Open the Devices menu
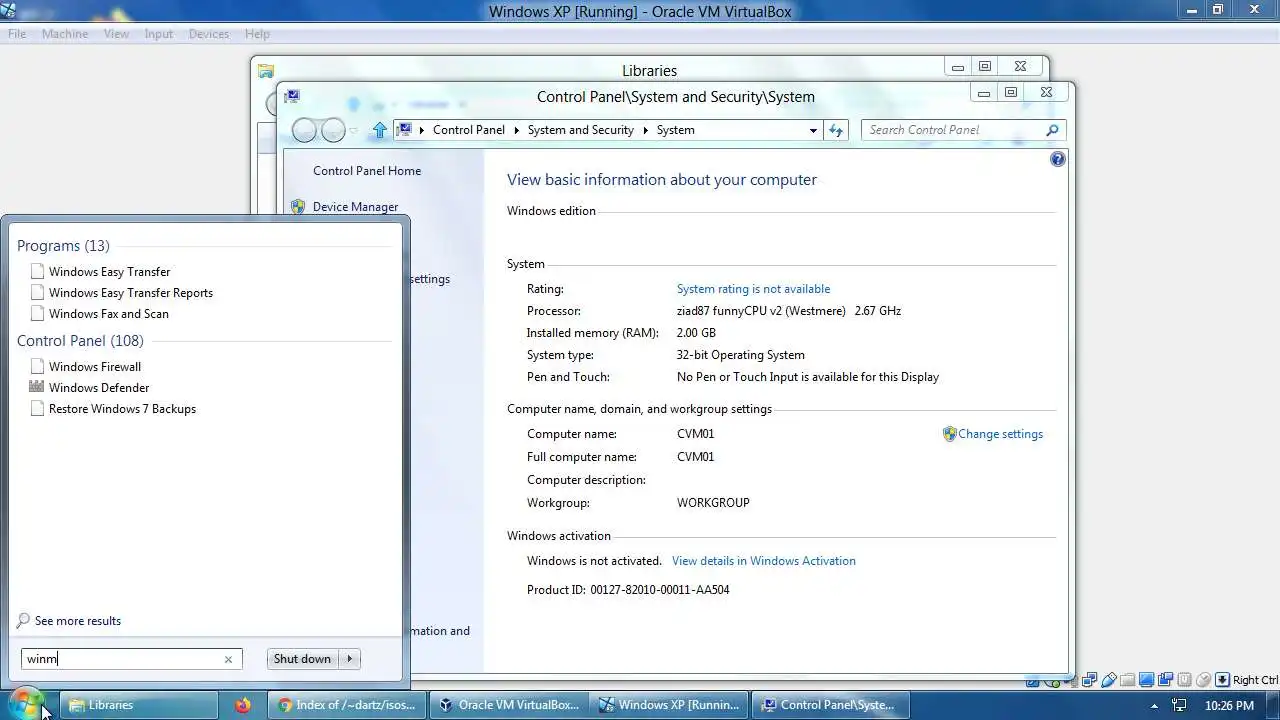This screenshot has height=720, width=1280. tap(209, 34)
